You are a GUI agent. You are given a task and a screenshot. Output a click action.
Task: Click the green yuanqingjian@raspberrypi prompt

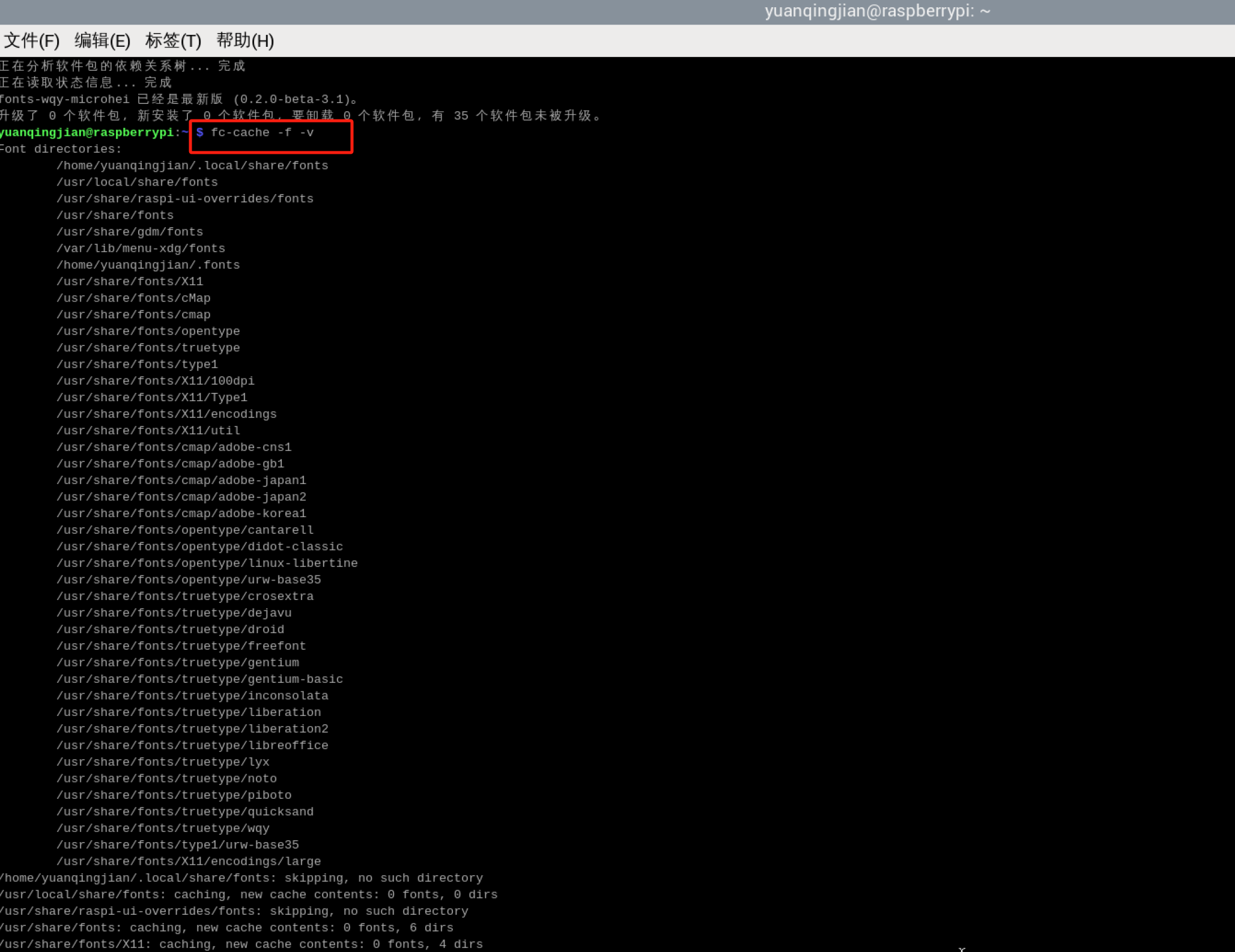86,133
